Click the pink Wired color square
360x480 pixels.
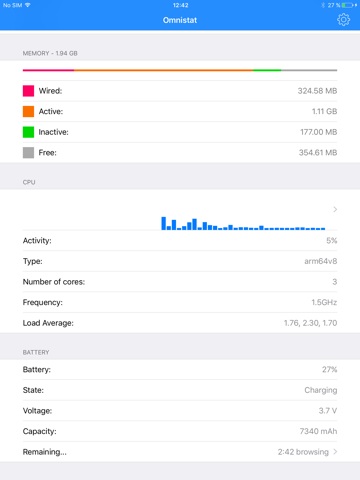[x=28, y=91]
